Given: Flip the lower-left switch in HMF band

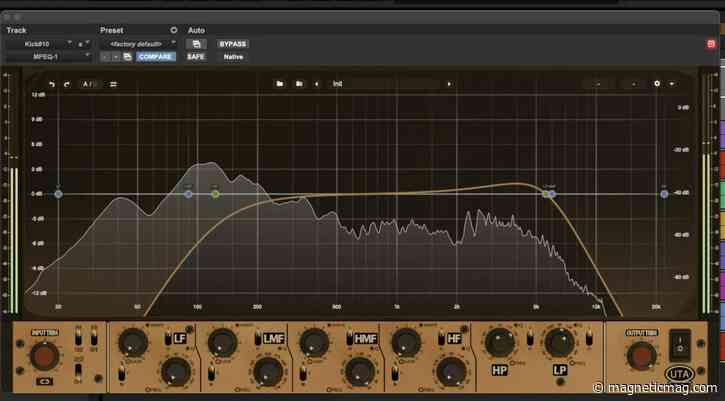Looking at the screenshot, I should click(303, 372).
